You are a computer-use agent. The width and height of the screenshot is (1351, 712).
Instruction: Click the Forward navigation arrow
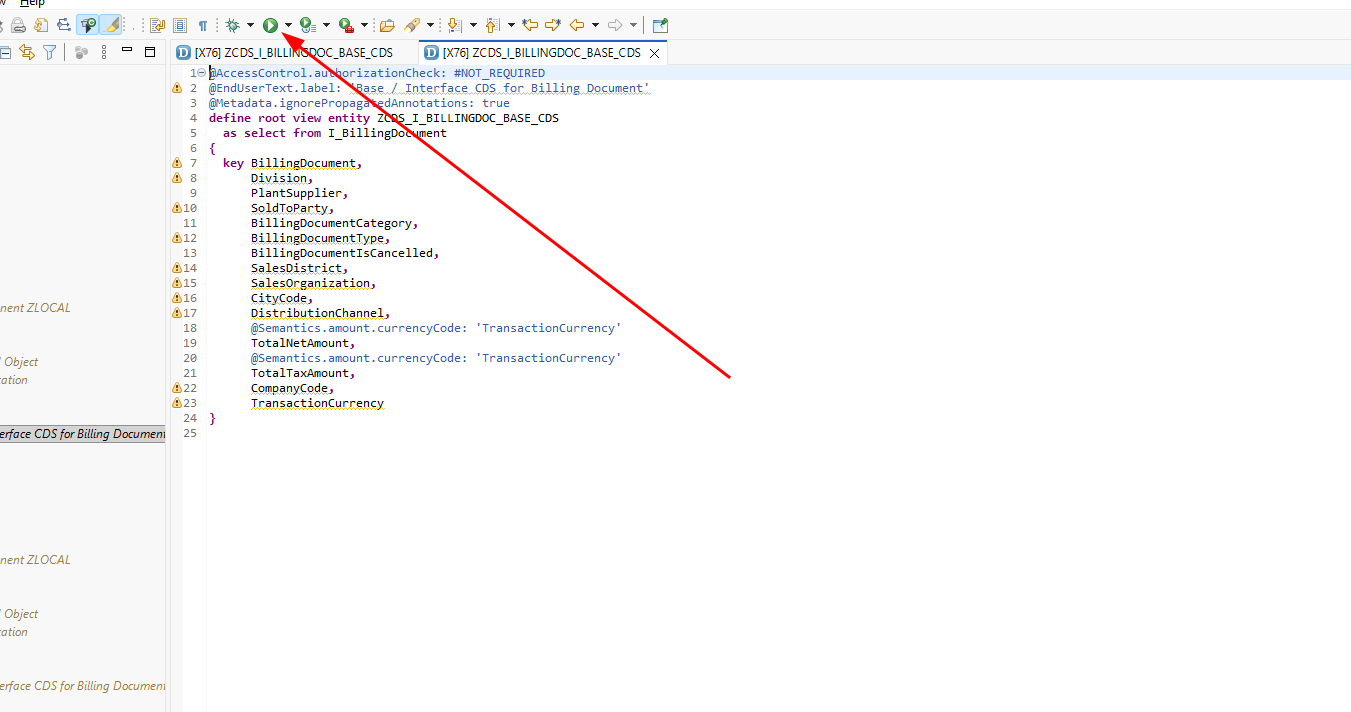(x=615, y=25)
